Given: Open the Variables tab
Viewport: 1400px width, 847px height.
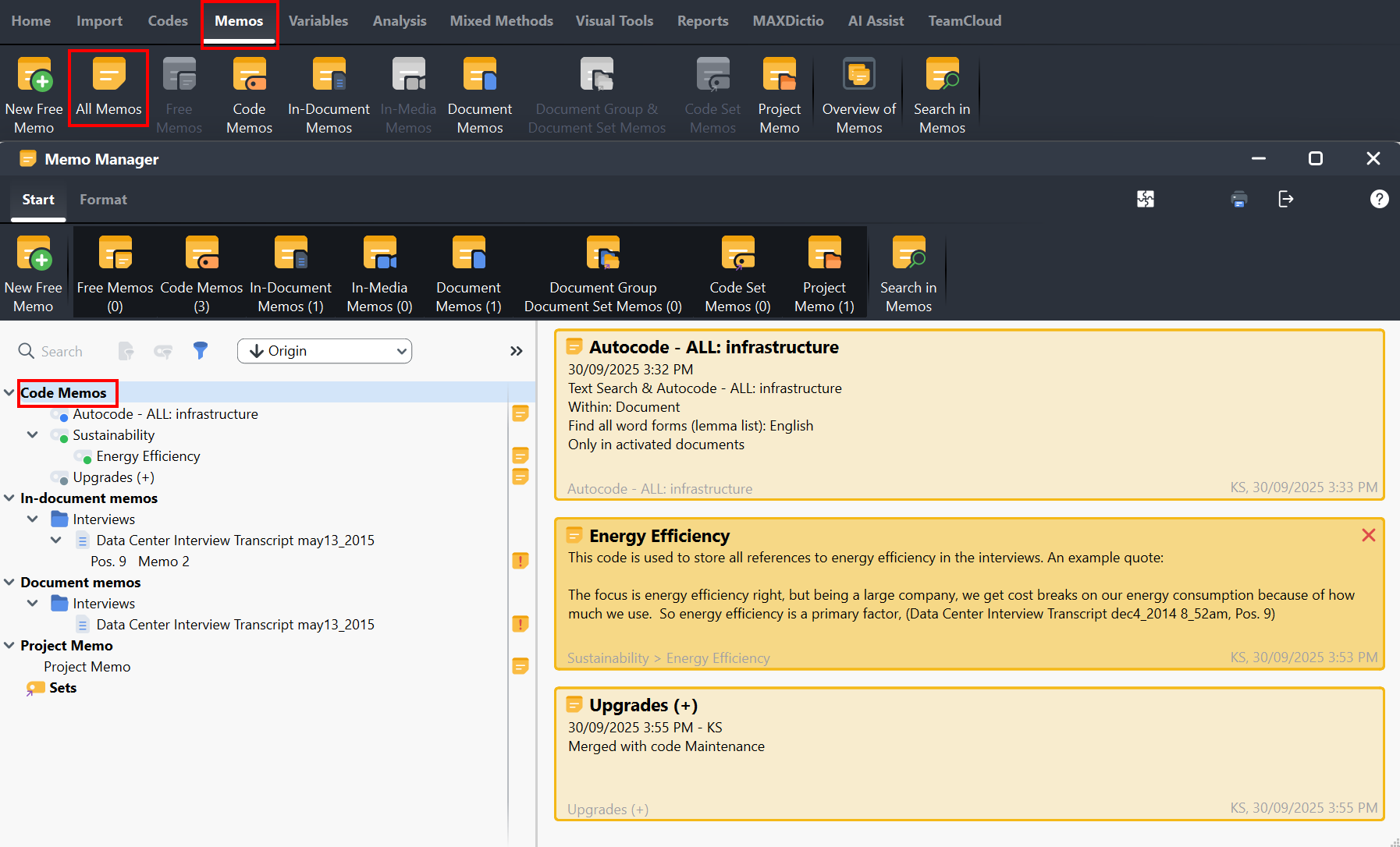Looking at the screenshot, I should 318,21.
